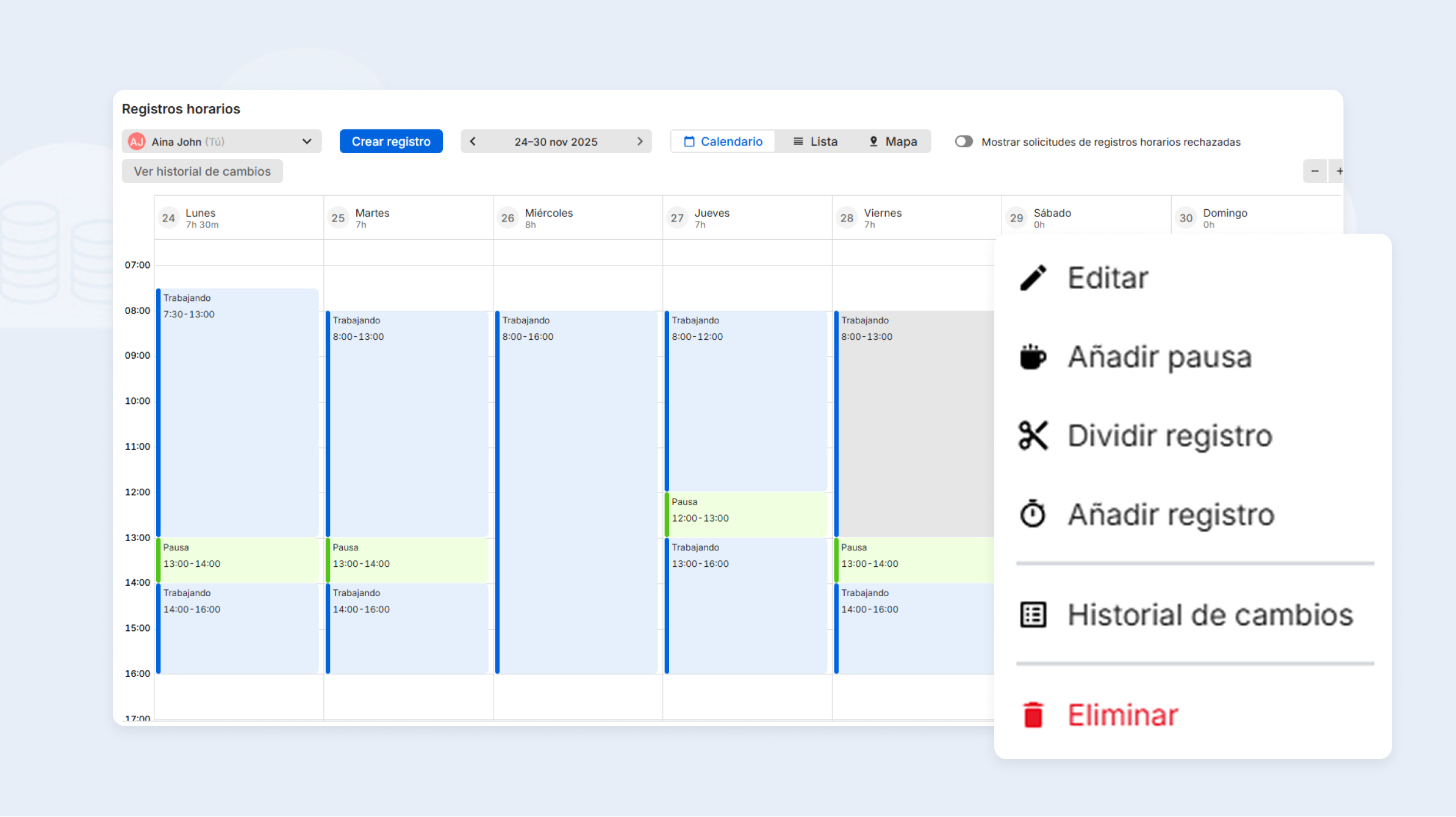Open Ver historial de cambios

point(202,171)
